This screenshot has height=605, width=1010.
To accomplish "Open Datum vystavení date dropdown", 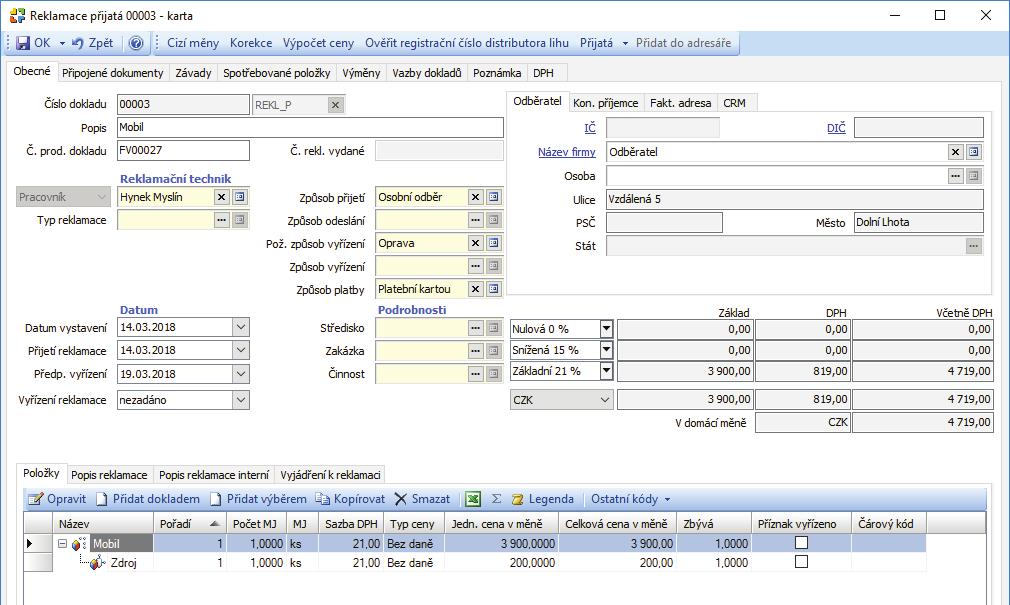I will click(240, 327).
